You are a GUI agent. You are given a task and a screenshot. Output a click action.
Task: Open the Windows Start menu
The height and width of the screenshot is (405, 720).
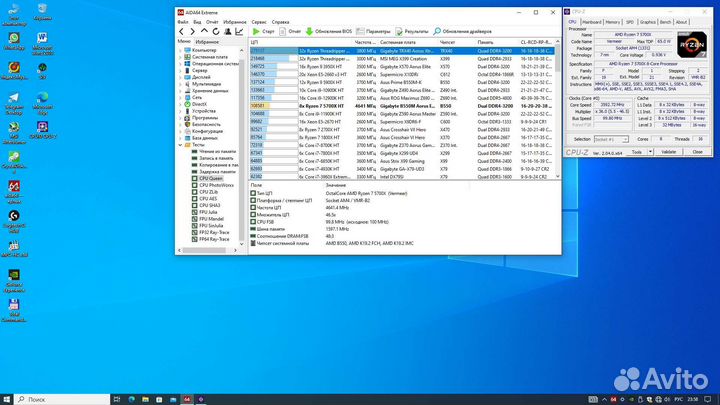click(6, 399)
